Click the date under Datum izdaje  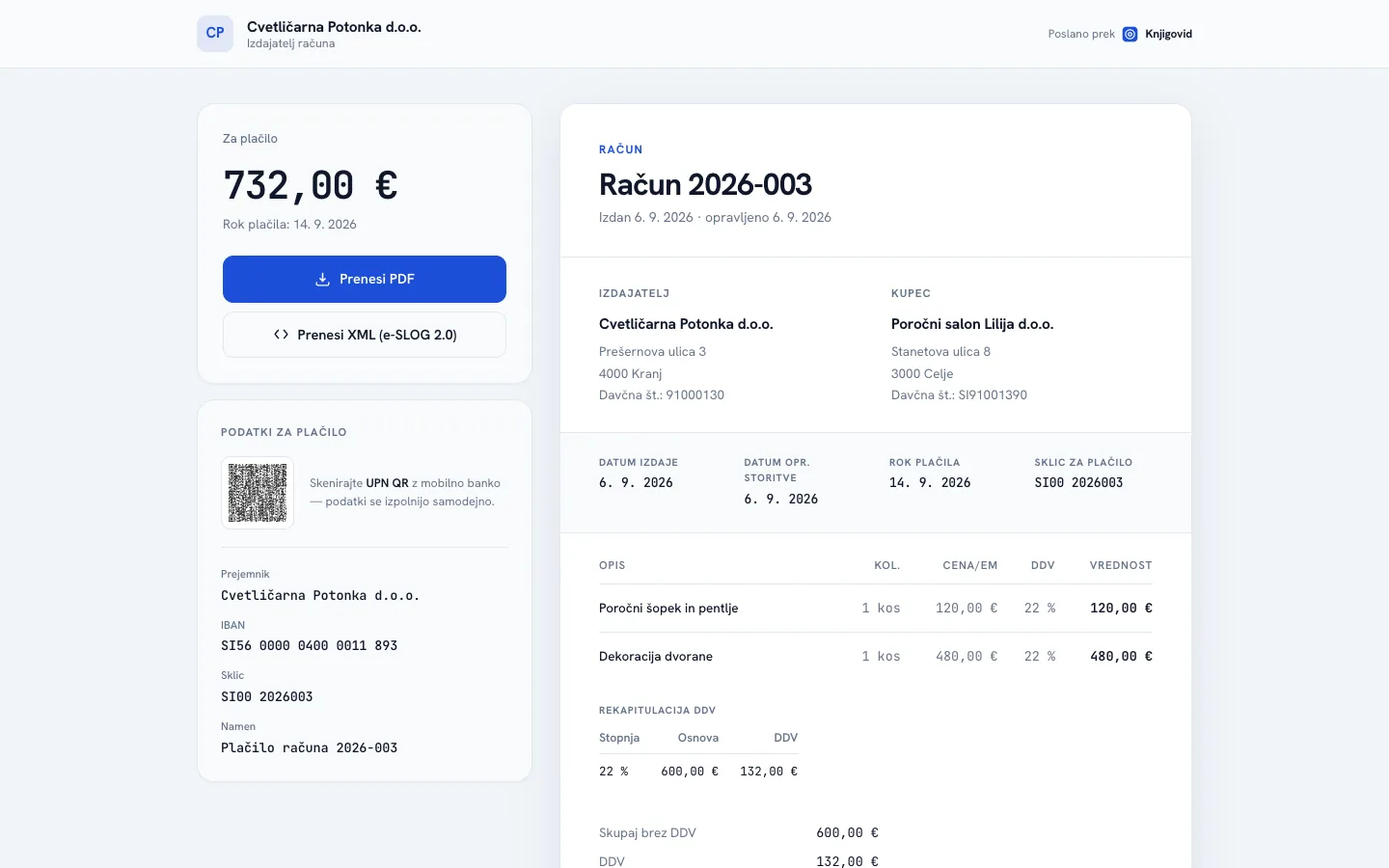(x=636, y=483)
